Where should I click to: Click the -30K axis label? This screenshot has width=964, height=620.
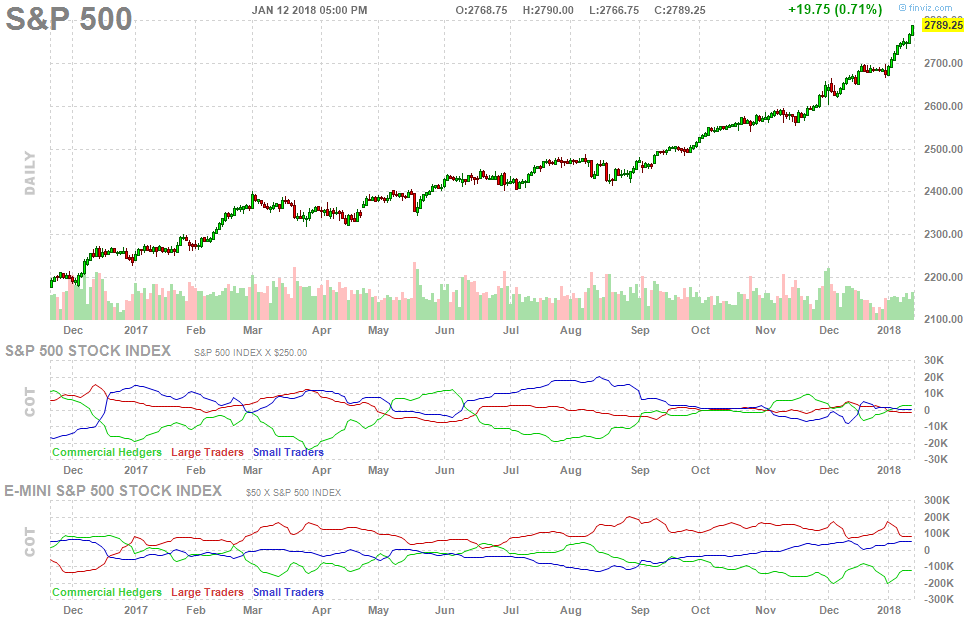click(936, 459)
